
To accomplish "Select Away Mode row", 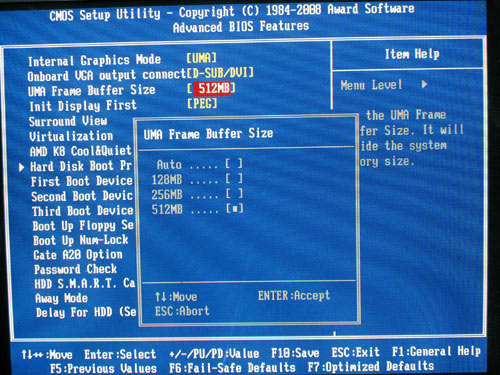I will (62, 298).
